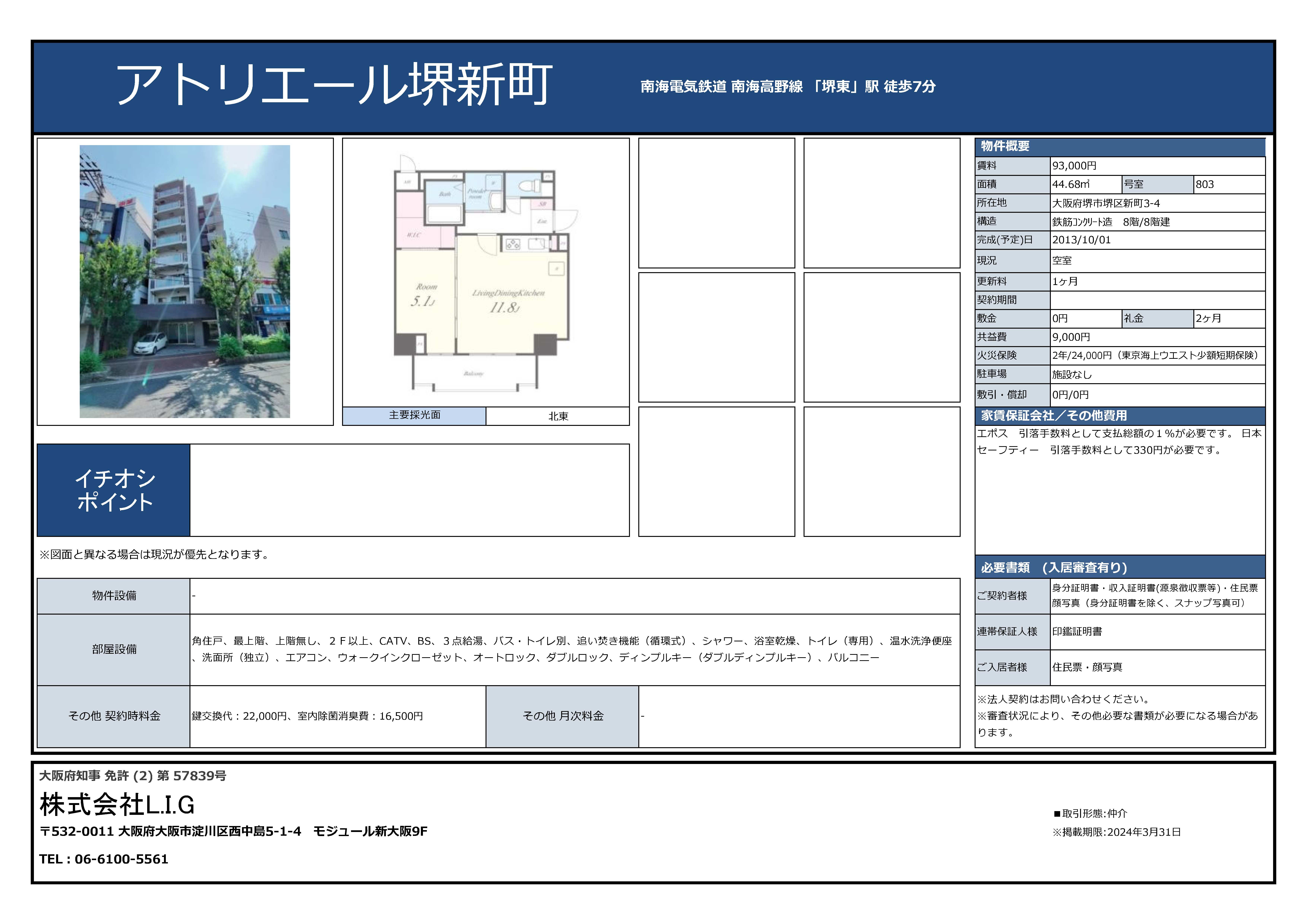Image resolution: width=1307 pixels, height=924 pixels.
Task: Select the disclaimer ※図面と異なる場合は現況が優先
Action: 155,555
